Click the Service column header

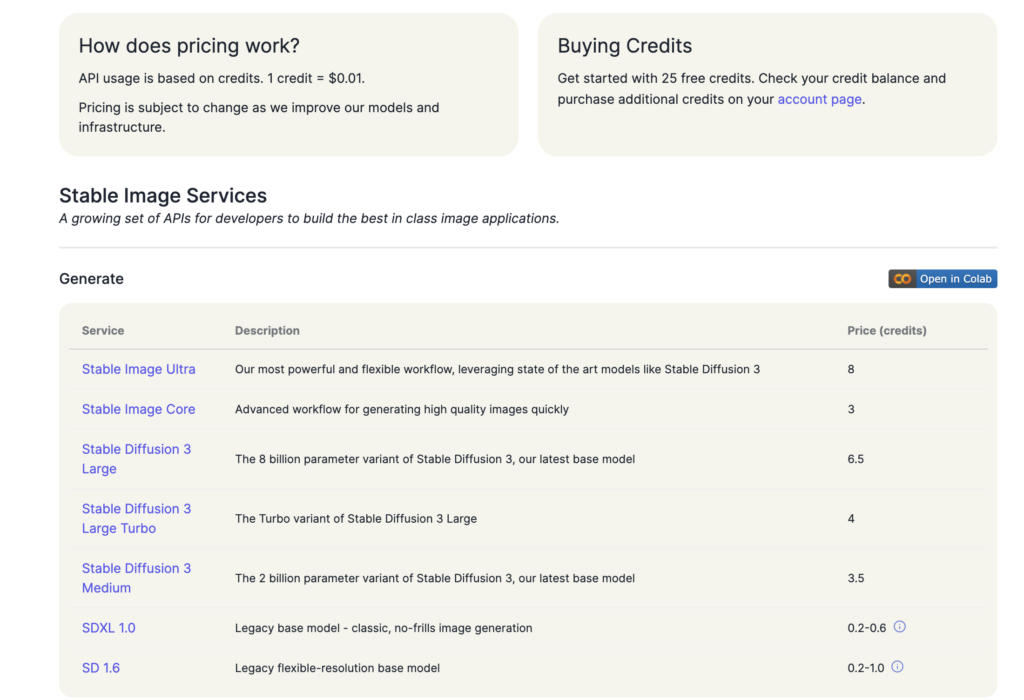(103, 330)
